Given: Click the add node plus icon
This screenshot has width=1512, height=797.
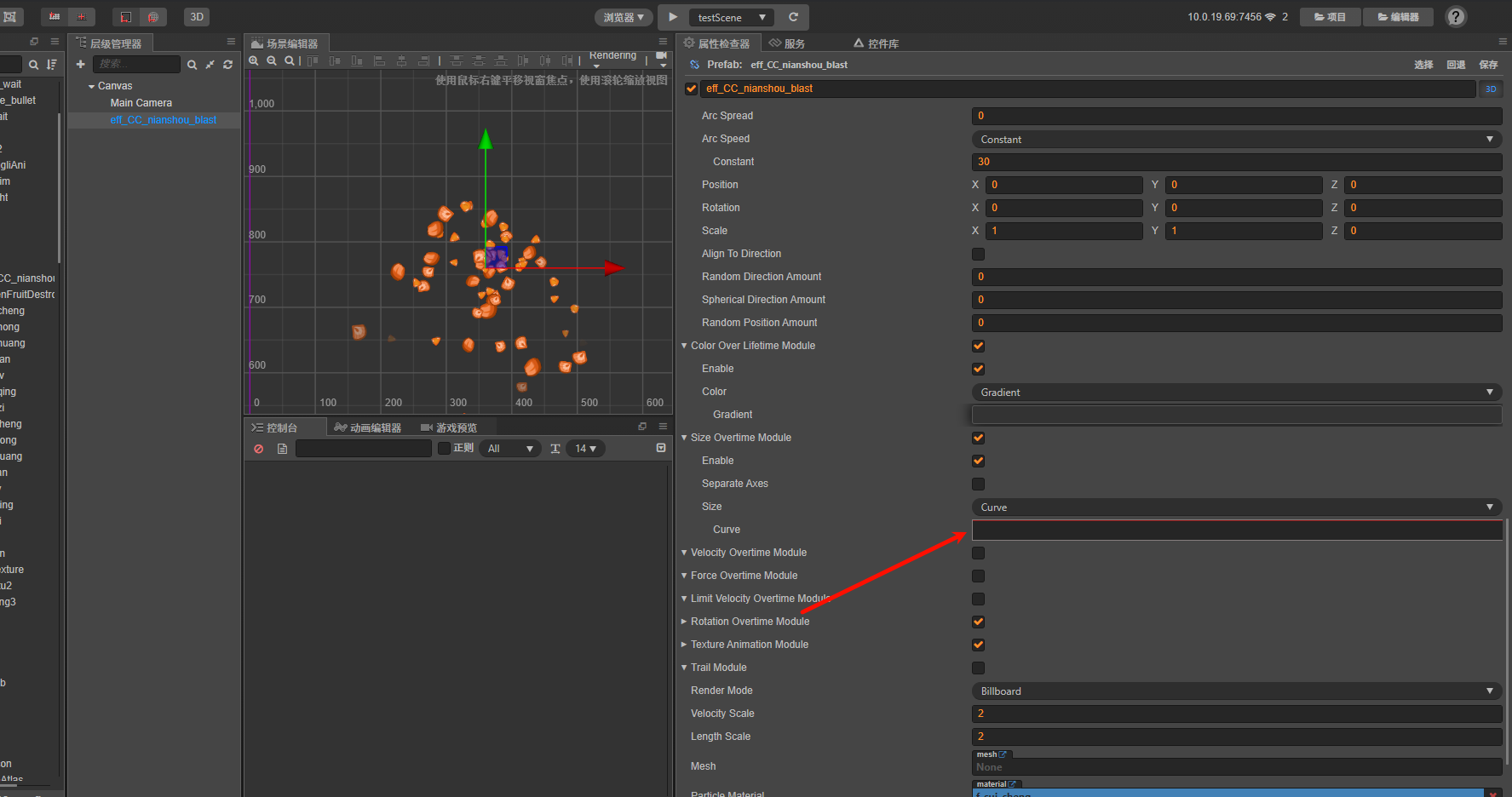Looking at the screenshot, I should [x=81, y=64].
